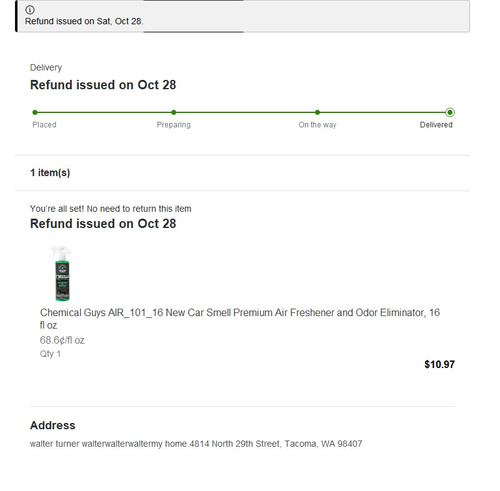
Task: Click the Tacoma delivery address text
Action: point(196,444)
